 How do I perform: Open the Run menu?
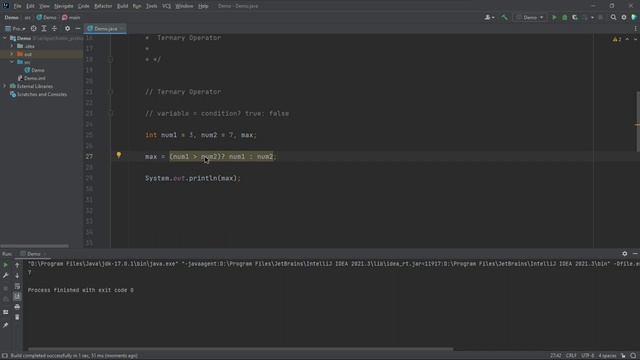pos(137,6)
